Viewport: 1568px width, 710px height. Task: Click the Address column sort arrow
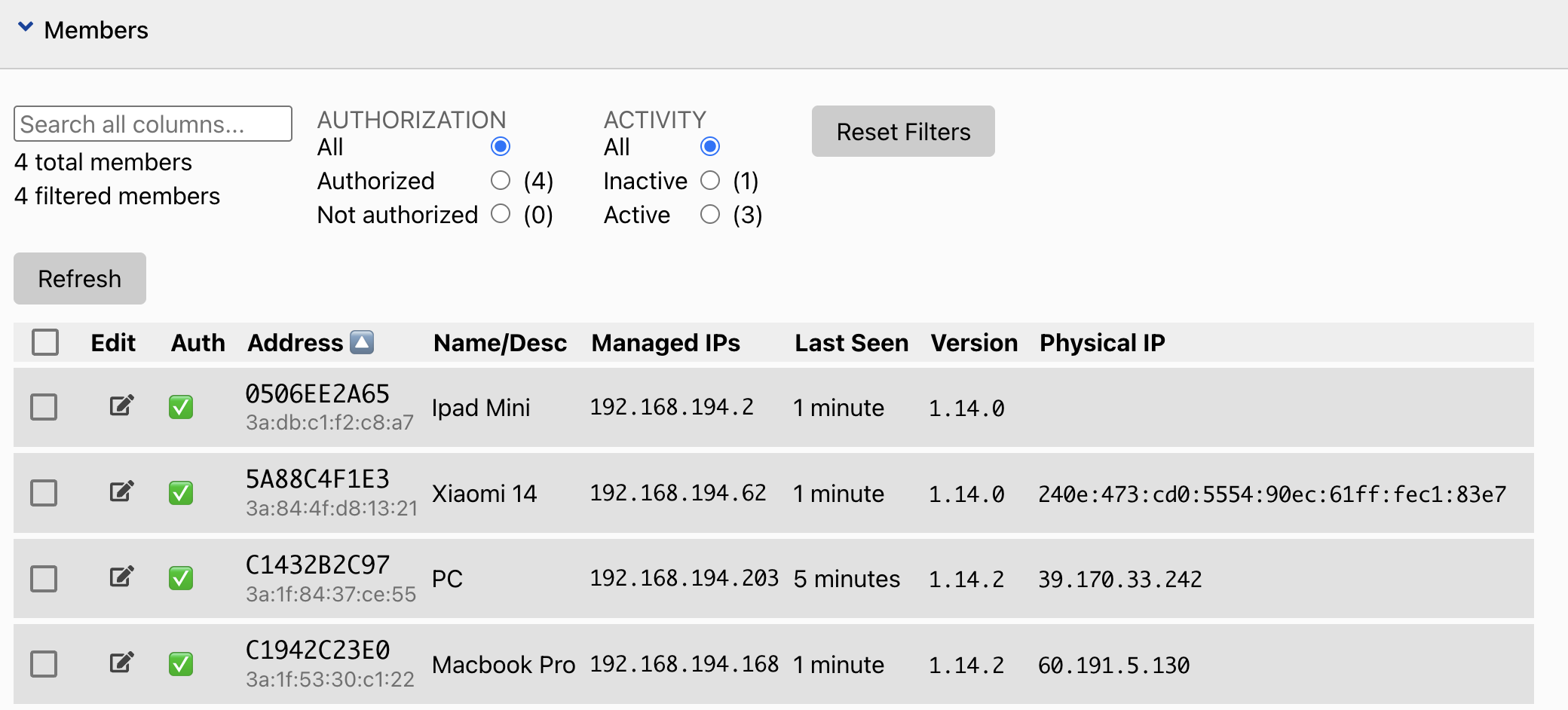(363, 342)
